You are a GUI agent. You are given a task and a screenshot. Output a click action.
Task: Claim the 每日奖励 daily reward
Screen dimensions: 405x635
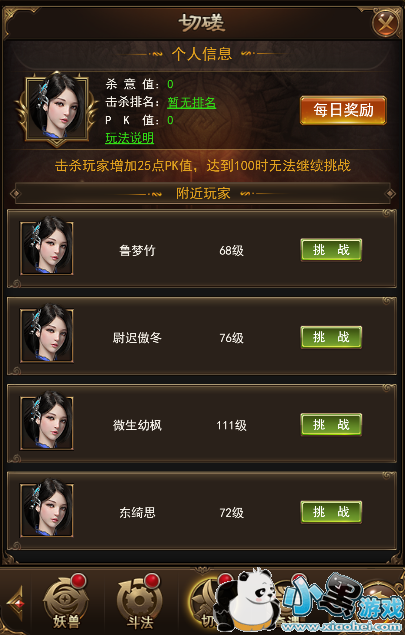343,110
